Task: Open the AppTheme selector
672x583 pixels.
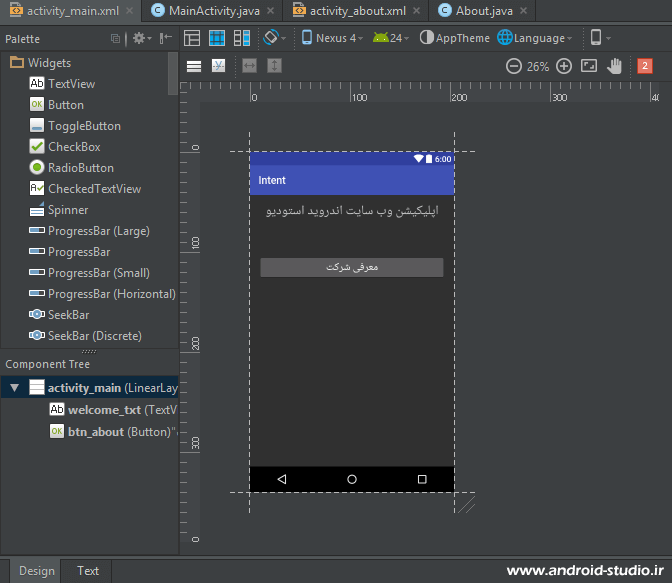Action: (x=455, y=38)
